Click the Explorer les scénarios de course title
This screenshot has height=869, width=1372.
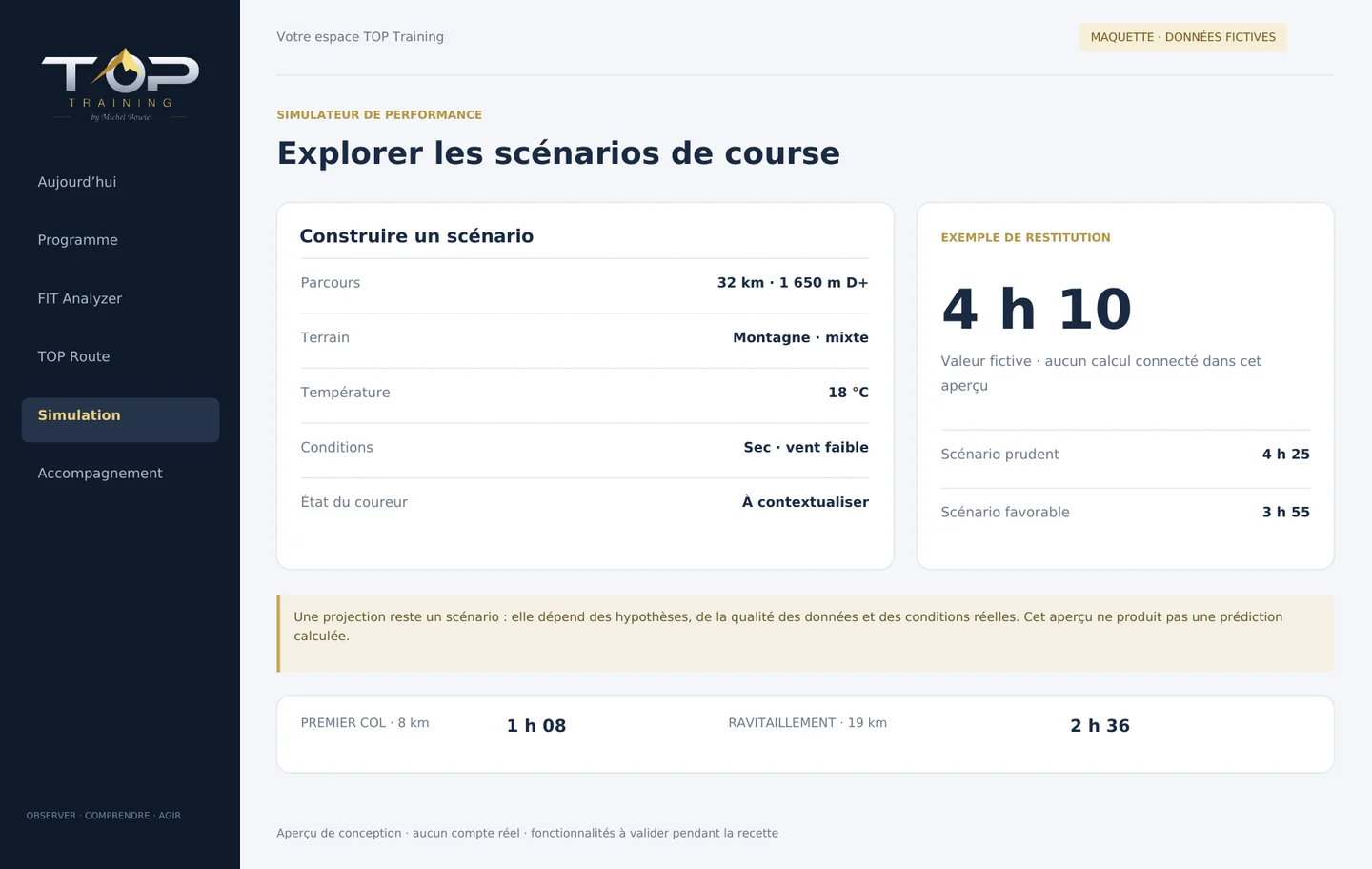click(558, 153)
